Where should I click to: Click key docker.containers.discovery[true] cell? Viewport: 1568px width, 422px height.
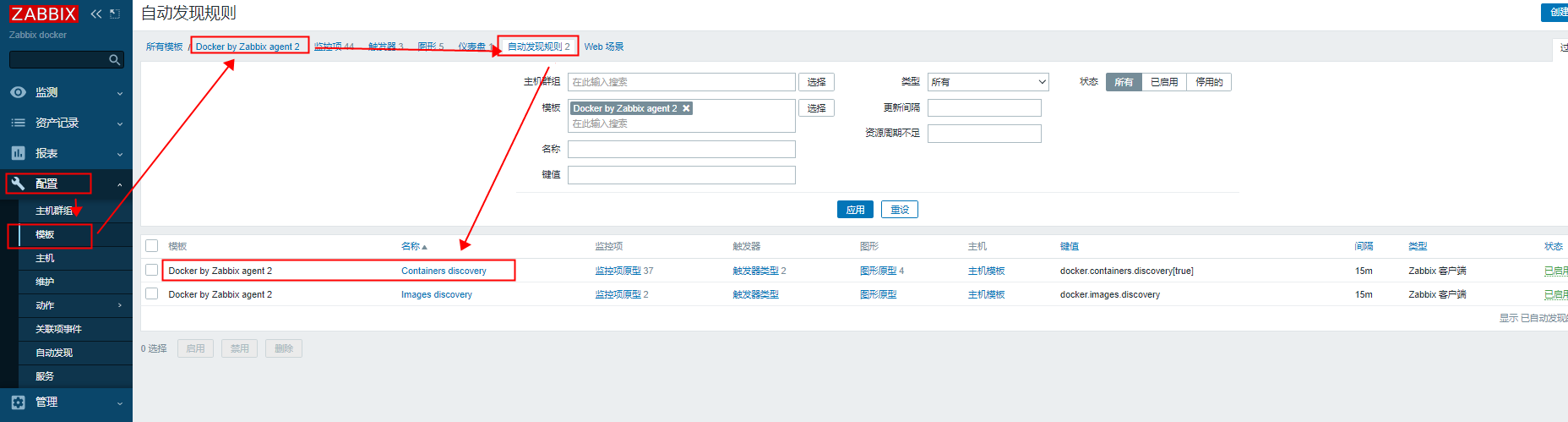tap(1126, 271)
